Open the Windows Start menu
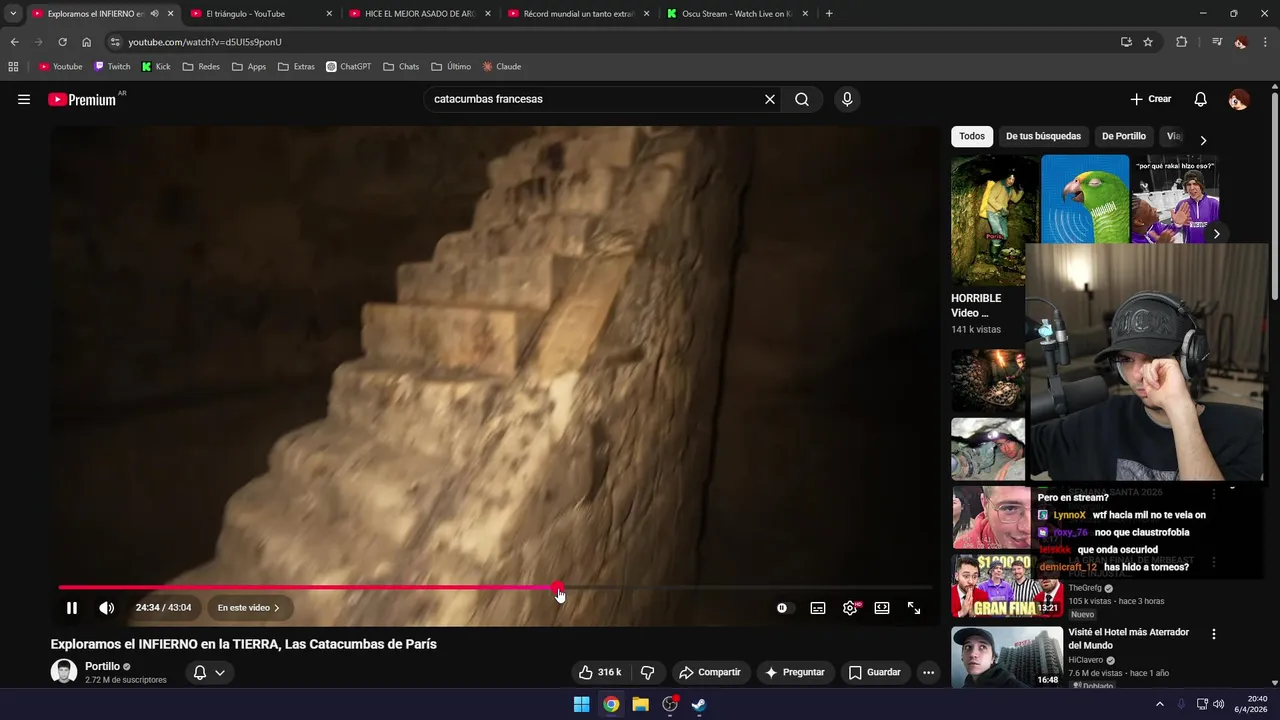Viewport: 1280px width, 720px height. pos(581,704)
